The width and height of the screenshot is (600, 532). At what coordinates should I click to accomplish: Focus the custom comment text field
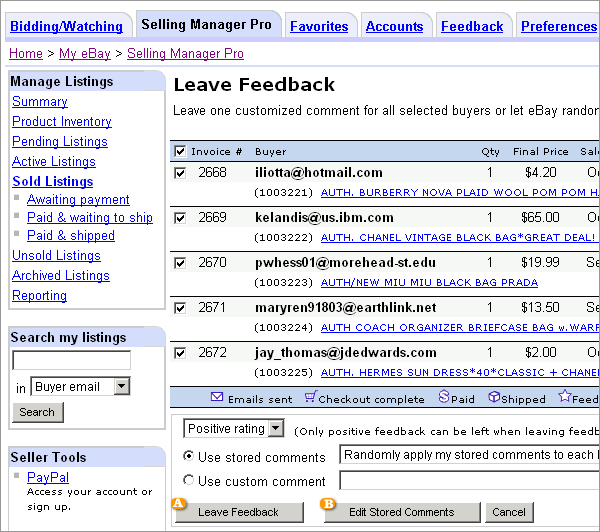470,480
